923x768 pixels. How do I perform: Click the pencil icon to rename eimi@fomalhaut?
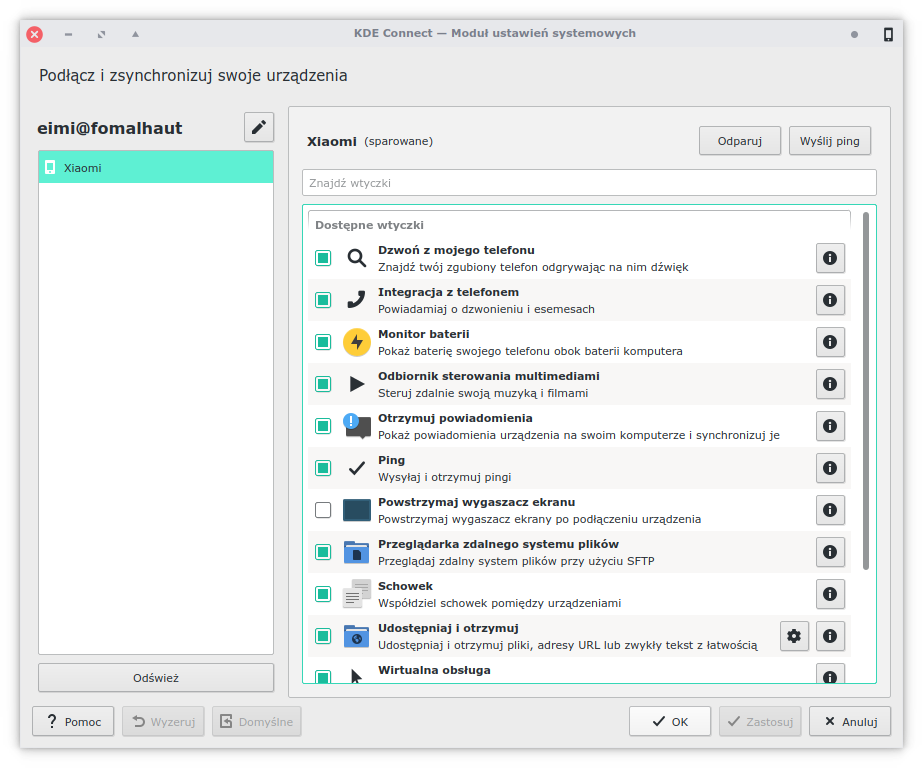click(258, 127)
